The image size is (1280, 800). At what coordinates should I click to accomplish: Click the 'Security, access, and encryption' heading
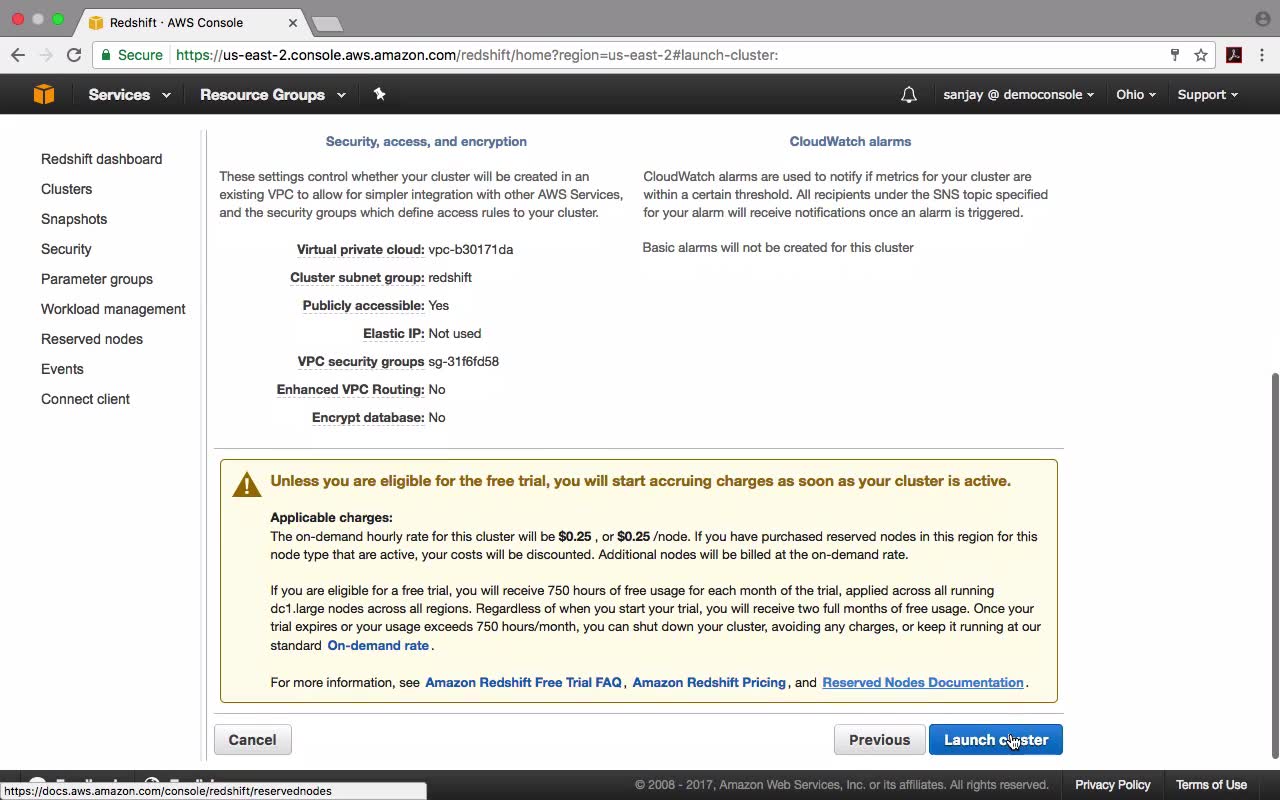(x=426, y=141)
